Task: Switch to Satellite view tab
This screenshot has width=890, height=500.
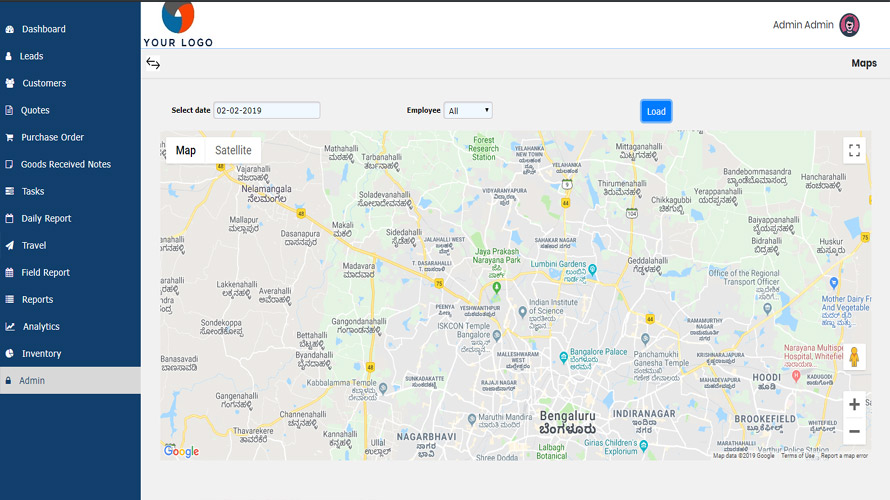Action: (x=233, y=150)
